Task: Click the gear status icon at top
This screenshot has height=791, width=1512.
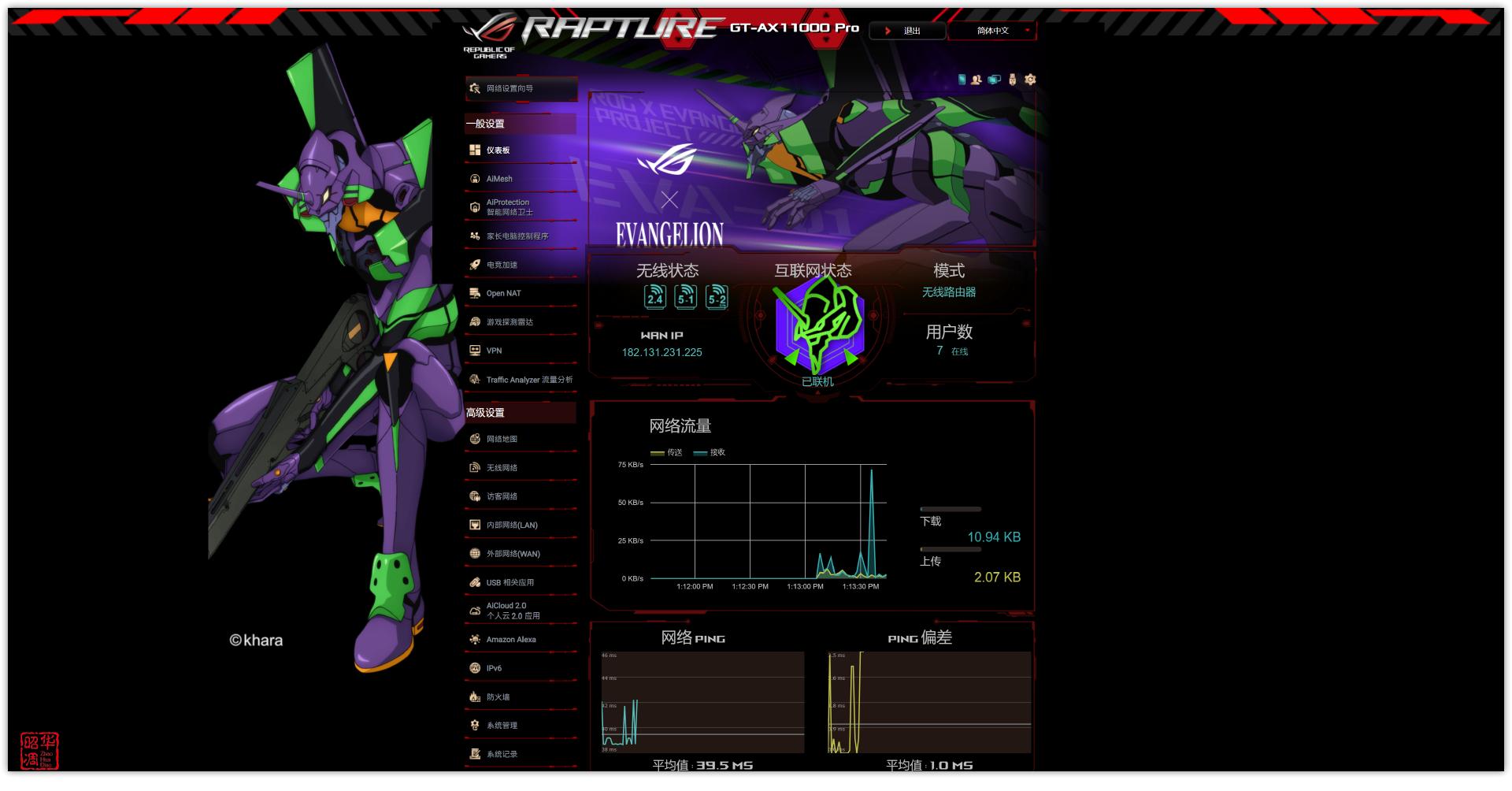Action: coord(1030,80)
